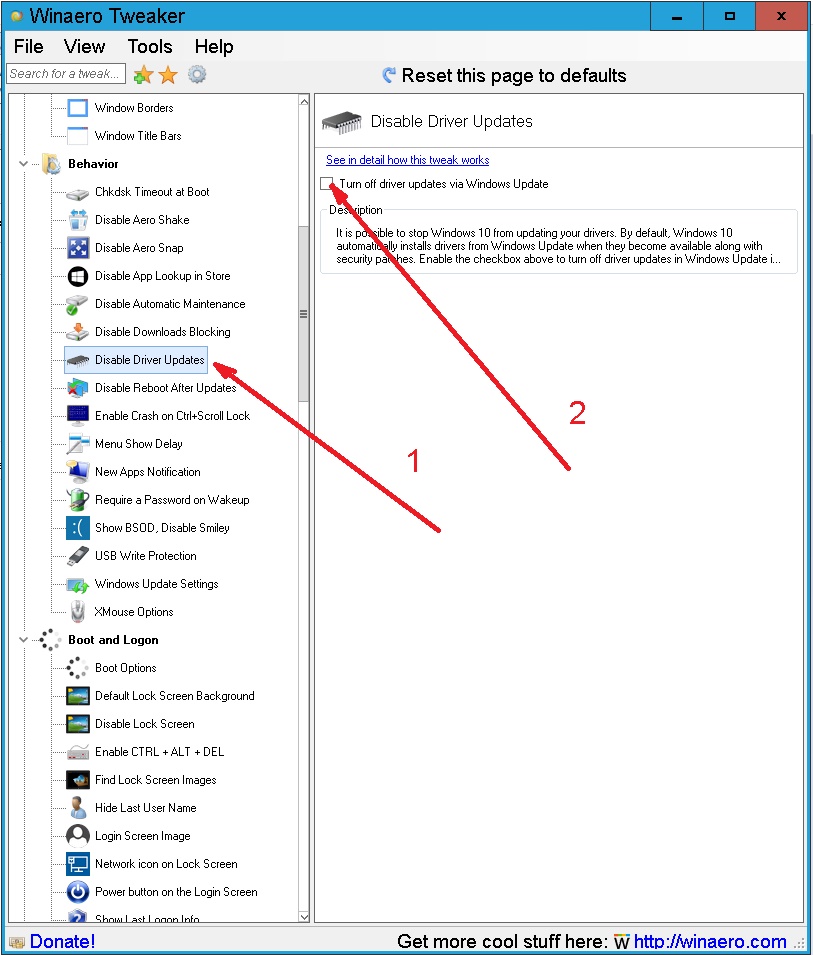Click the Menu Show Delay icon
This screenshot has height=955, width=813.
click(x=77, y=444)
